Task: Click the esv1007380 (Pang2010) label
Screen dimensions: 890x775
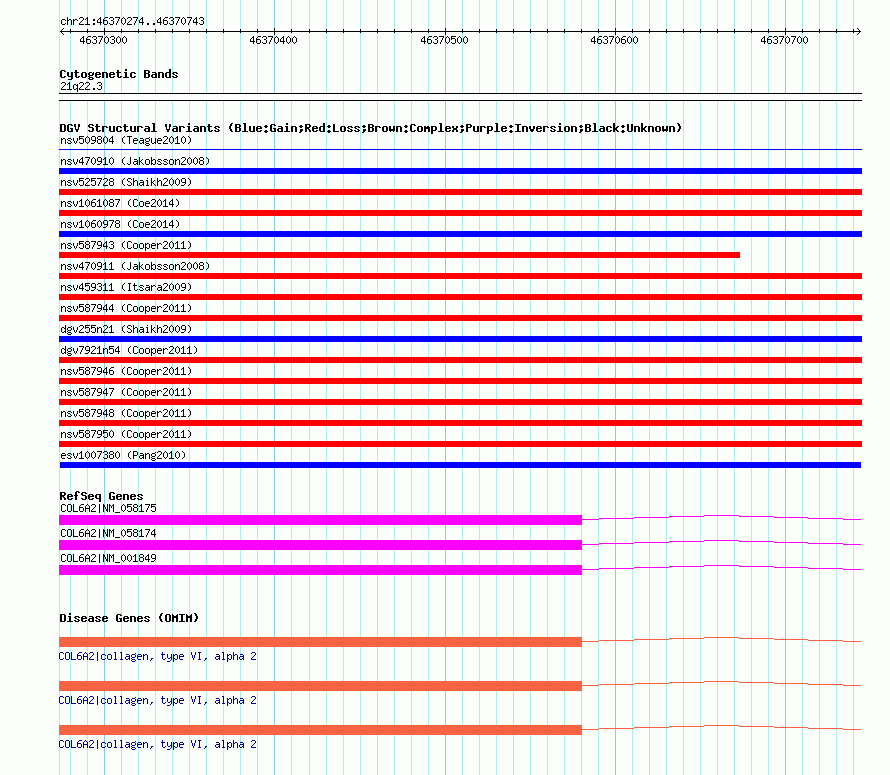Action: 123,455
